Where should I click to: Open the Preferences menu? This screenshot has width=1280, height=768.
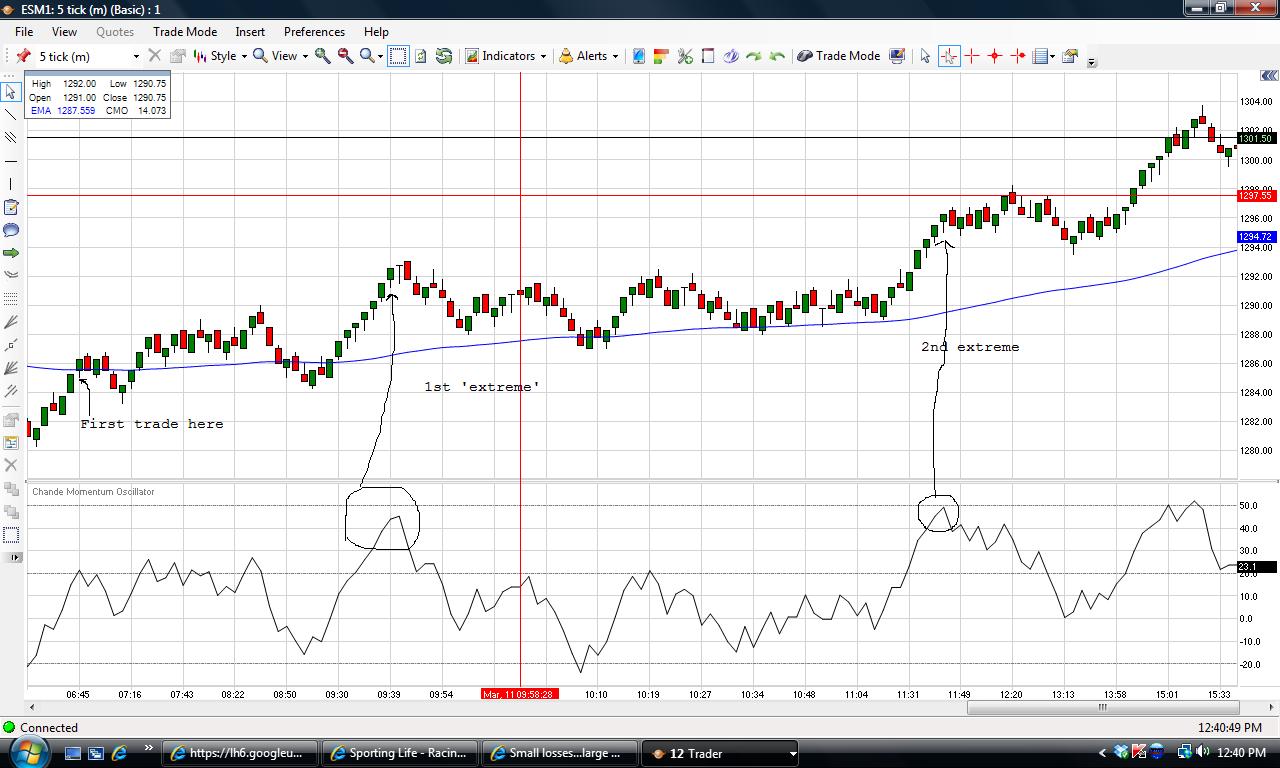coord(314,32)
